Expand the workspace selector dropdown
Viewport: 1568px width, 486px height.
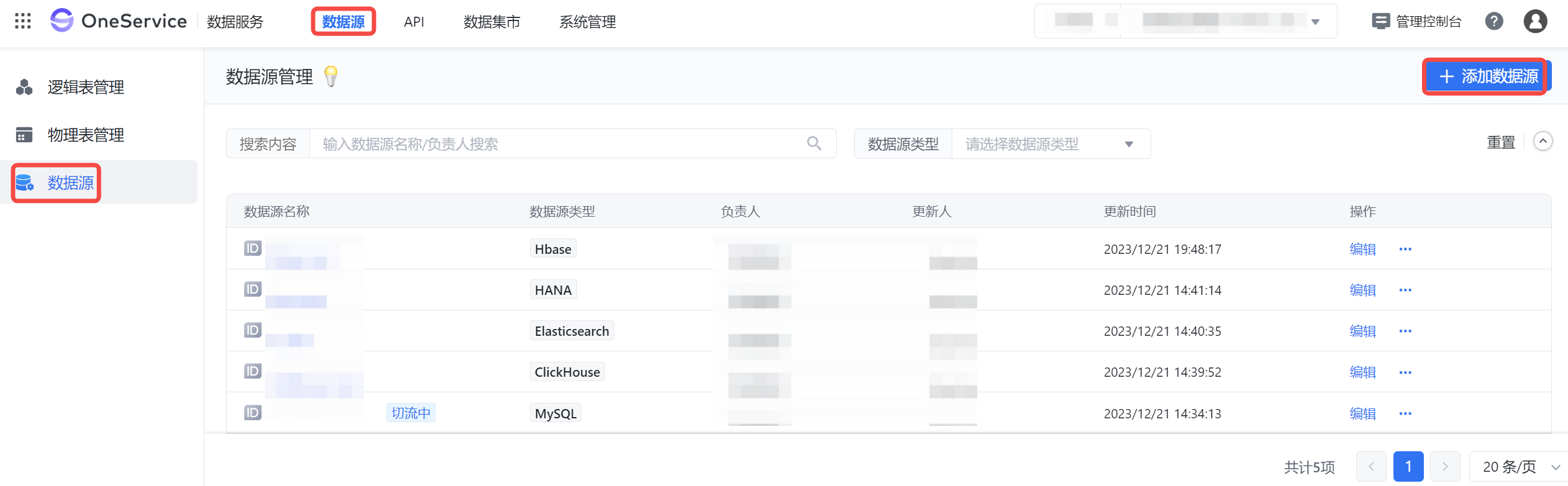tap(1315, 22)
